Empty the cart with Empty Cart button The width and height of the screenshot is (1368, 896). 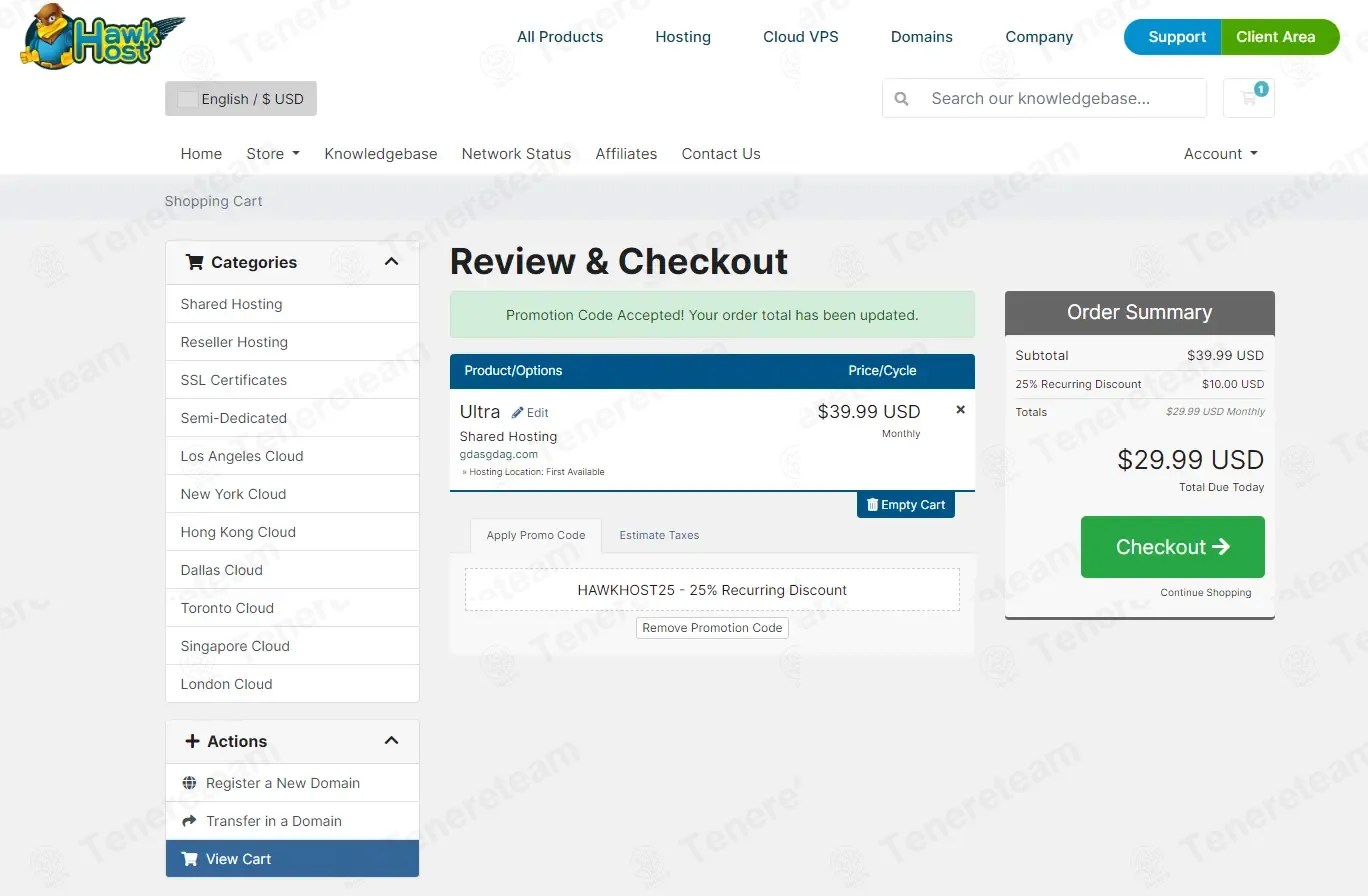906,505
